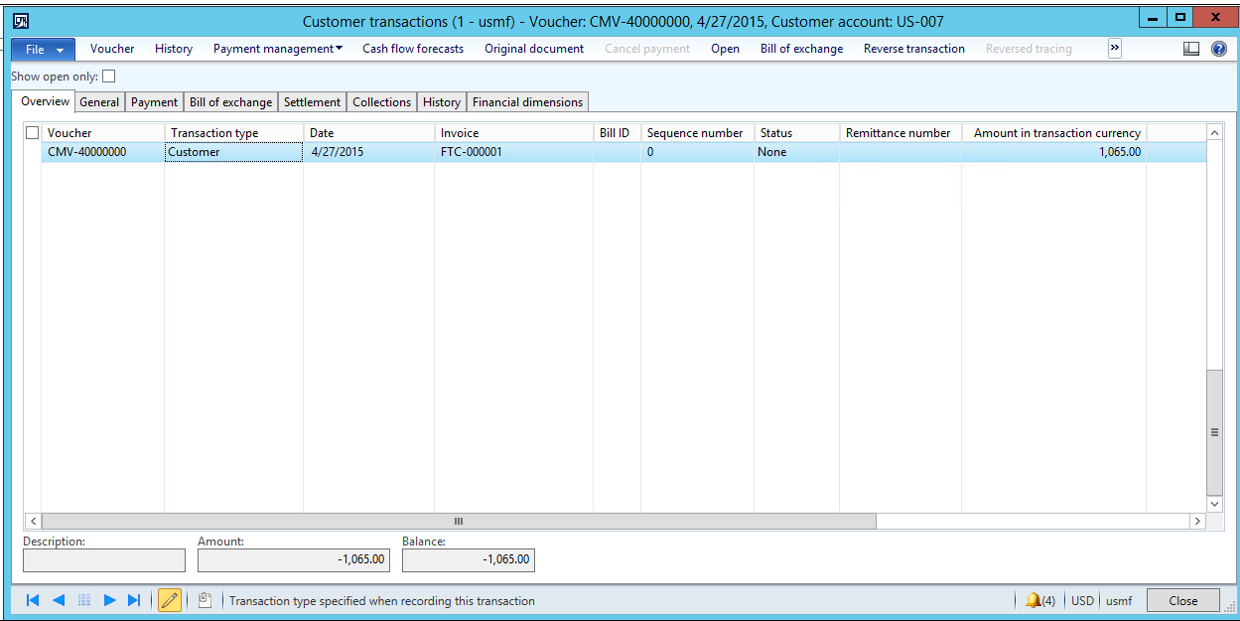
Task: Select the Invoice cell FTC-000001
Action: 471,152
